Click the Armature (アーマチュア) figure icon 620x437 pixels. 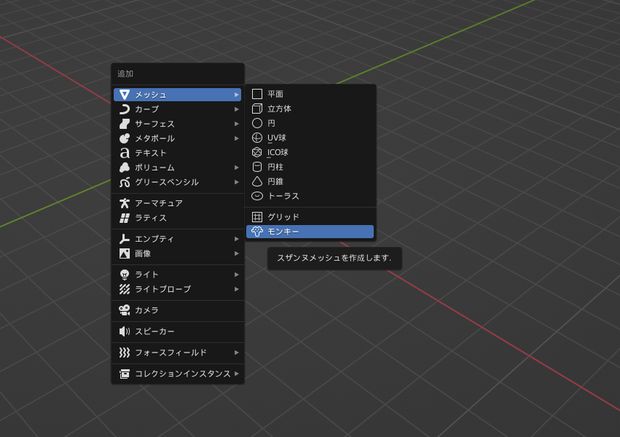pos(125,203)
